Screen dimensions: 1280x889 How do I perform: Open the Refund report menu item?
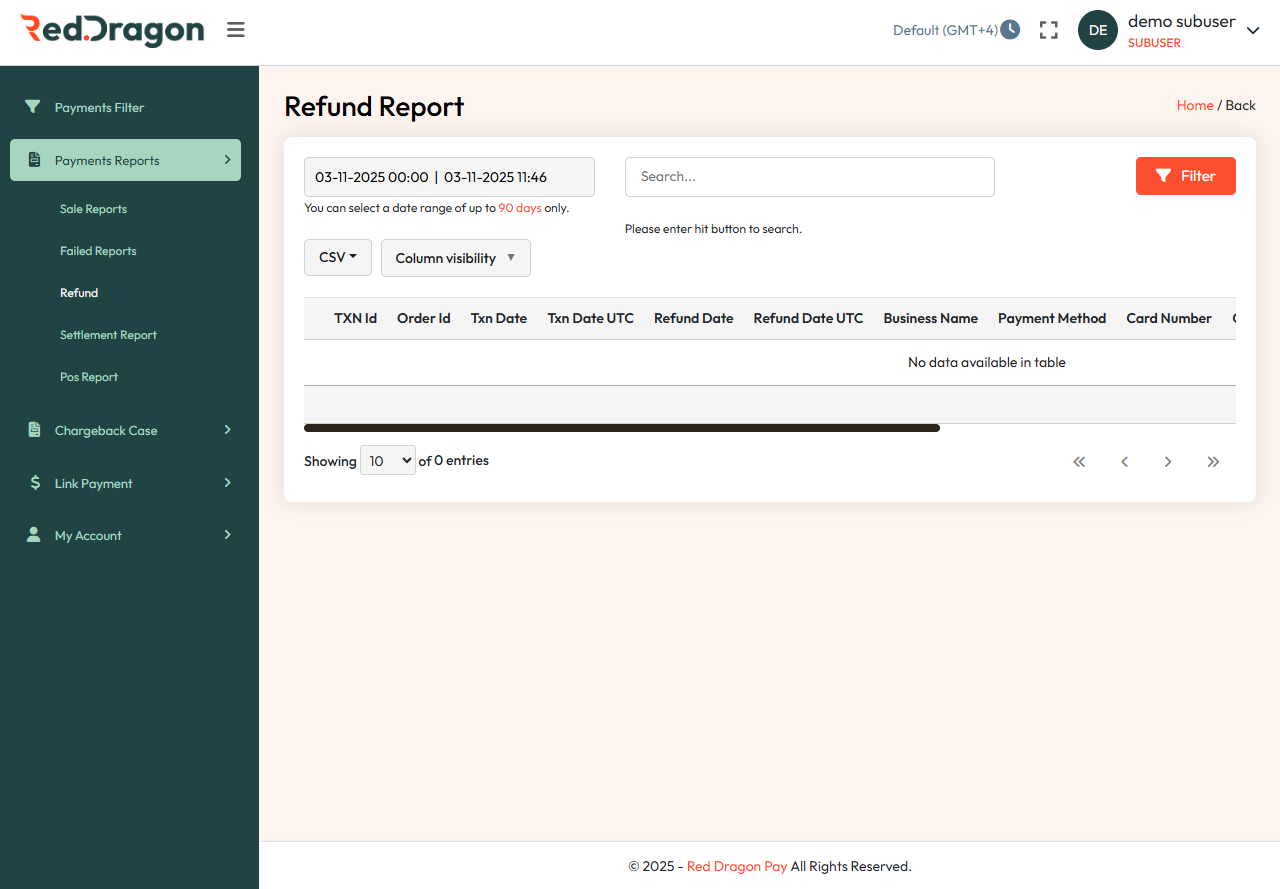tap(79, 292)
